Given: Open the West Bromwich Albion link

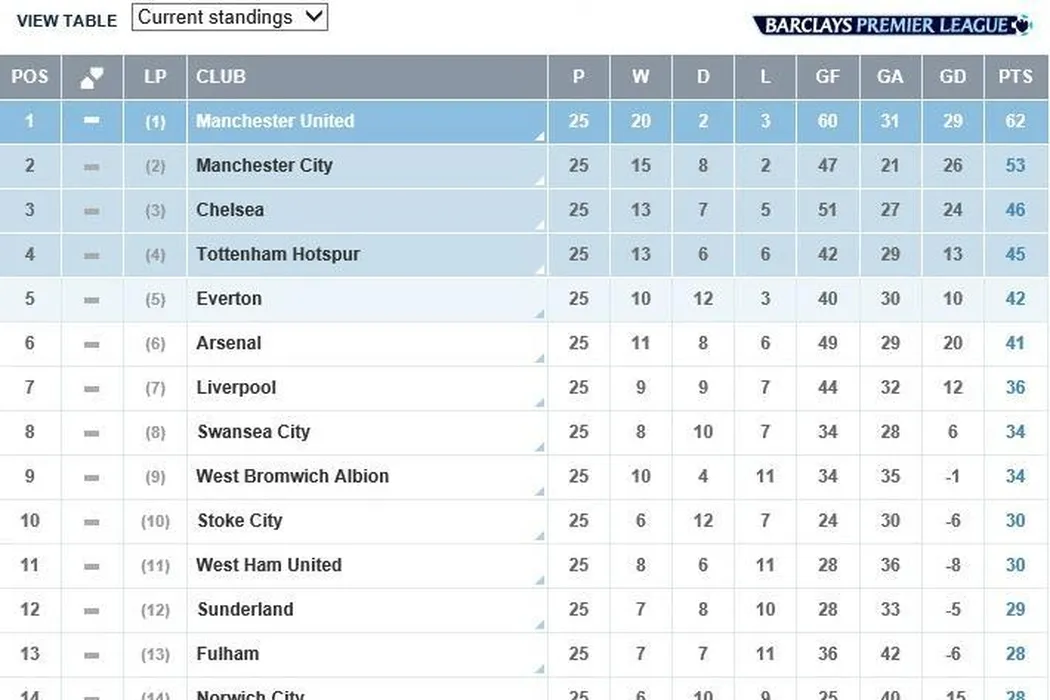Looking at the screenshot, I should (292, 476).
